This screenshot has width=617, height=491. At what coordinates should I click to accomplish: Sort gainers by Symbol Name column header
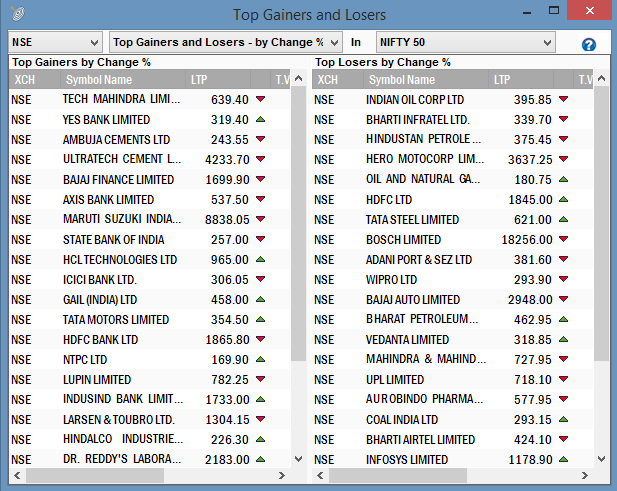tap(98, 79)
